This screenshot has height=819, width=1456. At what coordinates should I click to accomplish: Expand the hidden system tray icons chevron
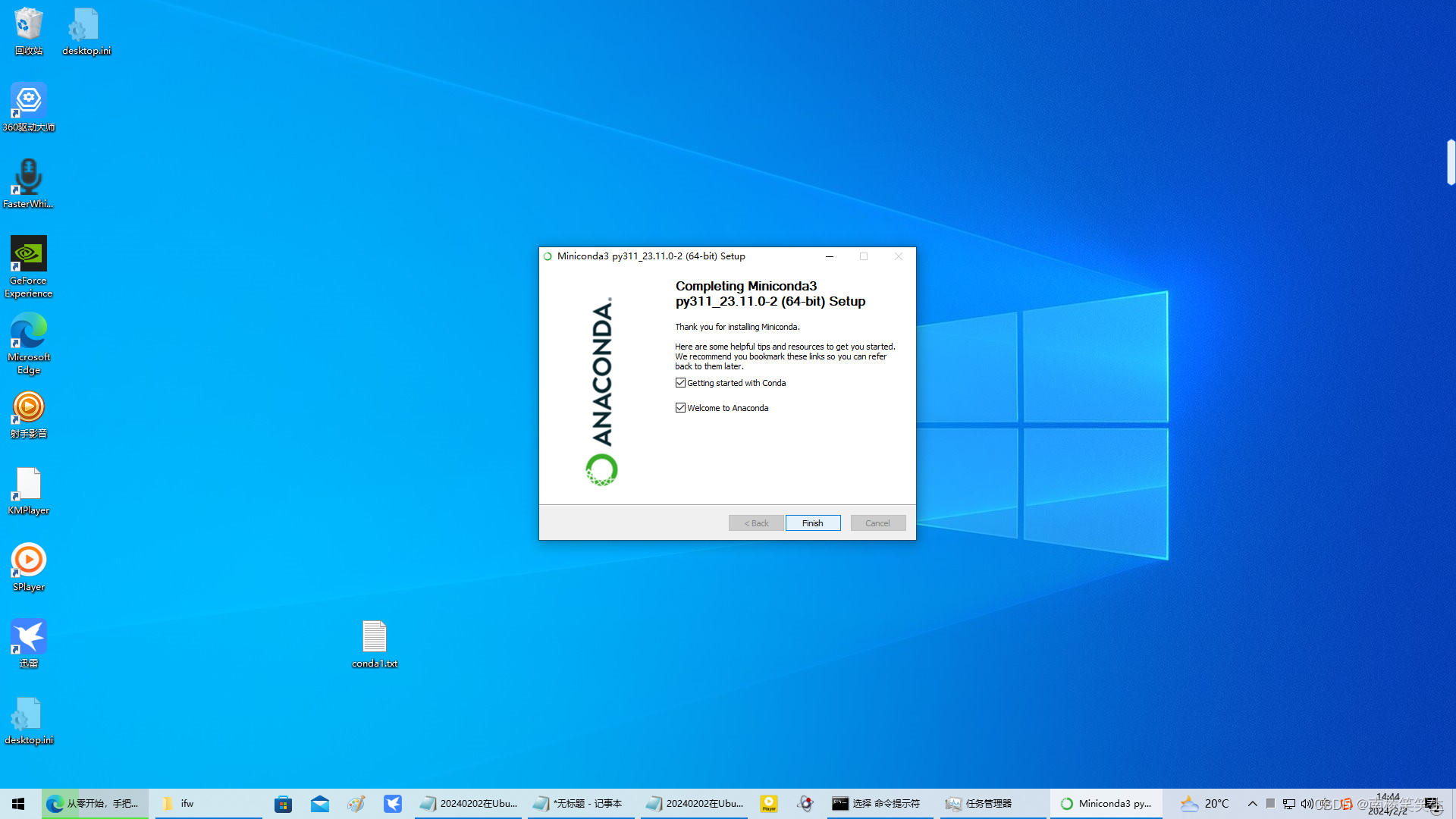pos(1252,804)
